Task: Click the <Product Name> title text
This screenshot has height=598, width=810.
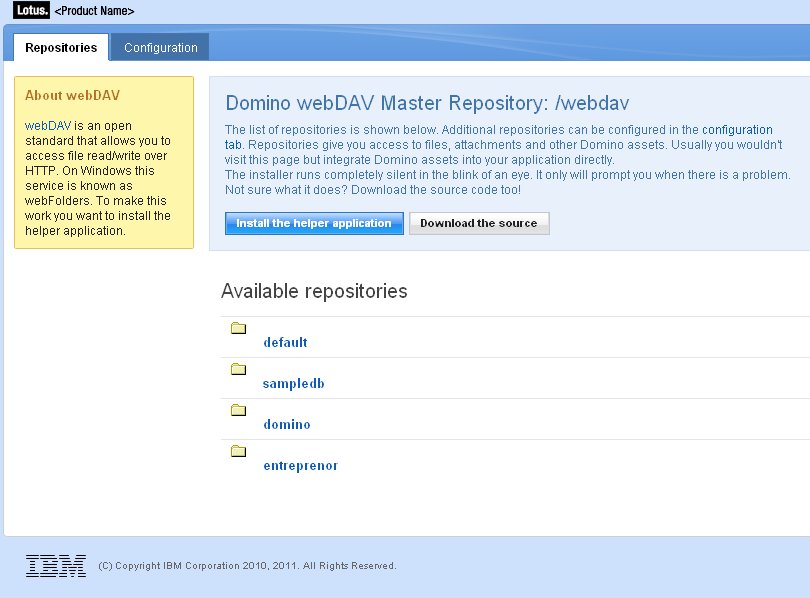Action: 94,11
